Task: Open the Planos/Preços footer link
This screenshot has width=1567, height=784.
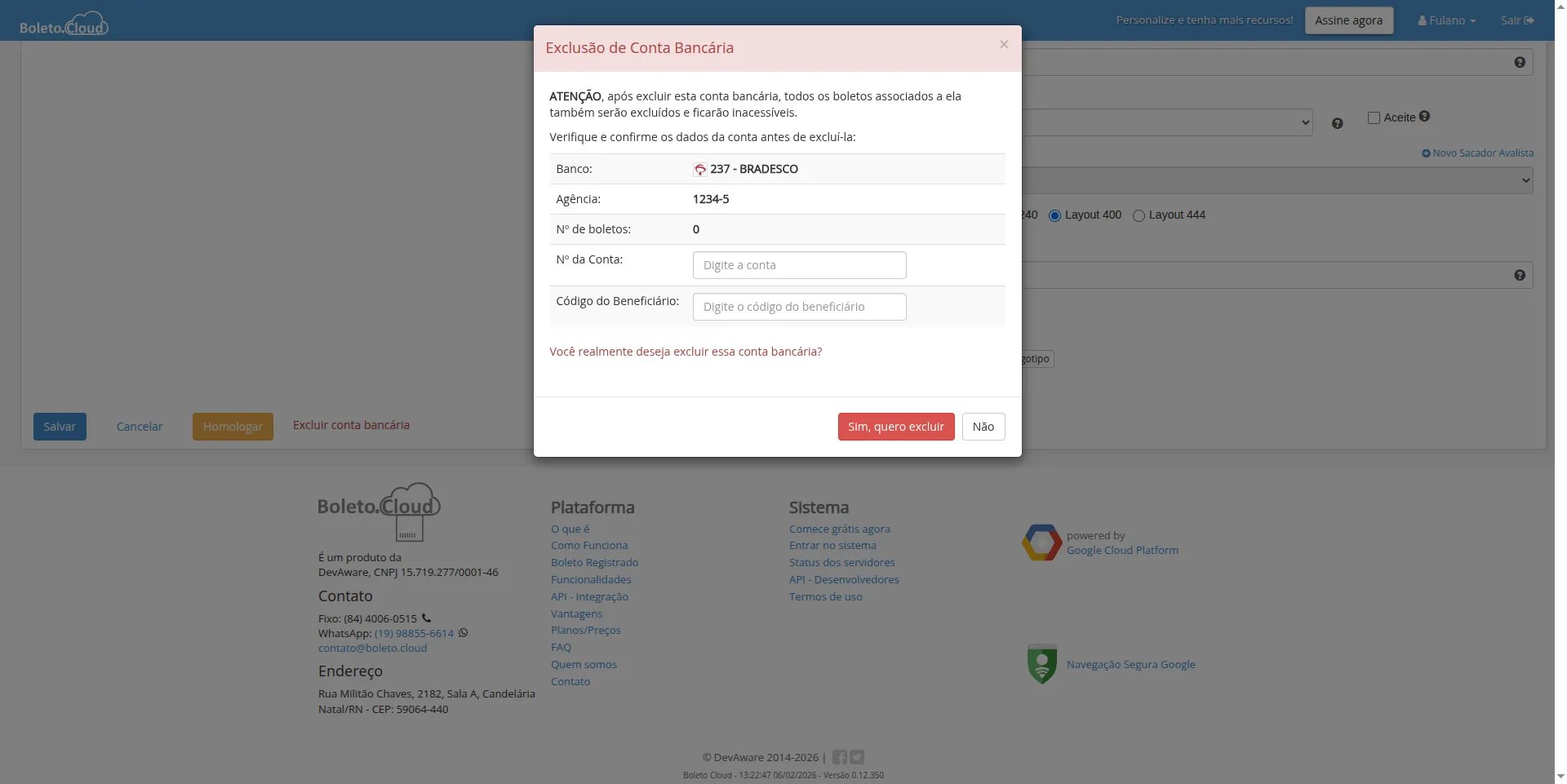Action: click(585, 630)
